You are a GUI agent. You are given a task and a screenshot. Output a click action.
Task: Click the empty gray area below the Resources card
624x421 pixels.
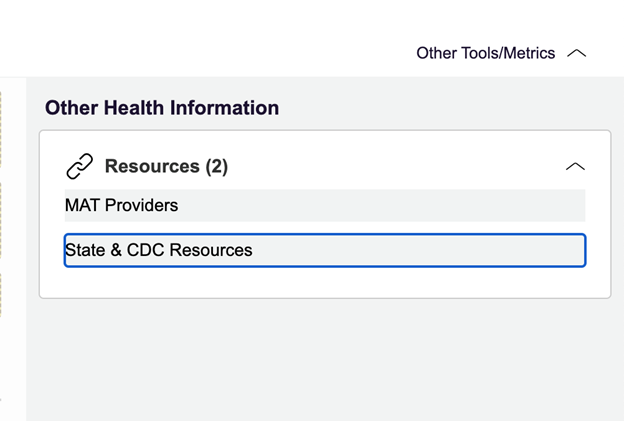click(325, 358)
